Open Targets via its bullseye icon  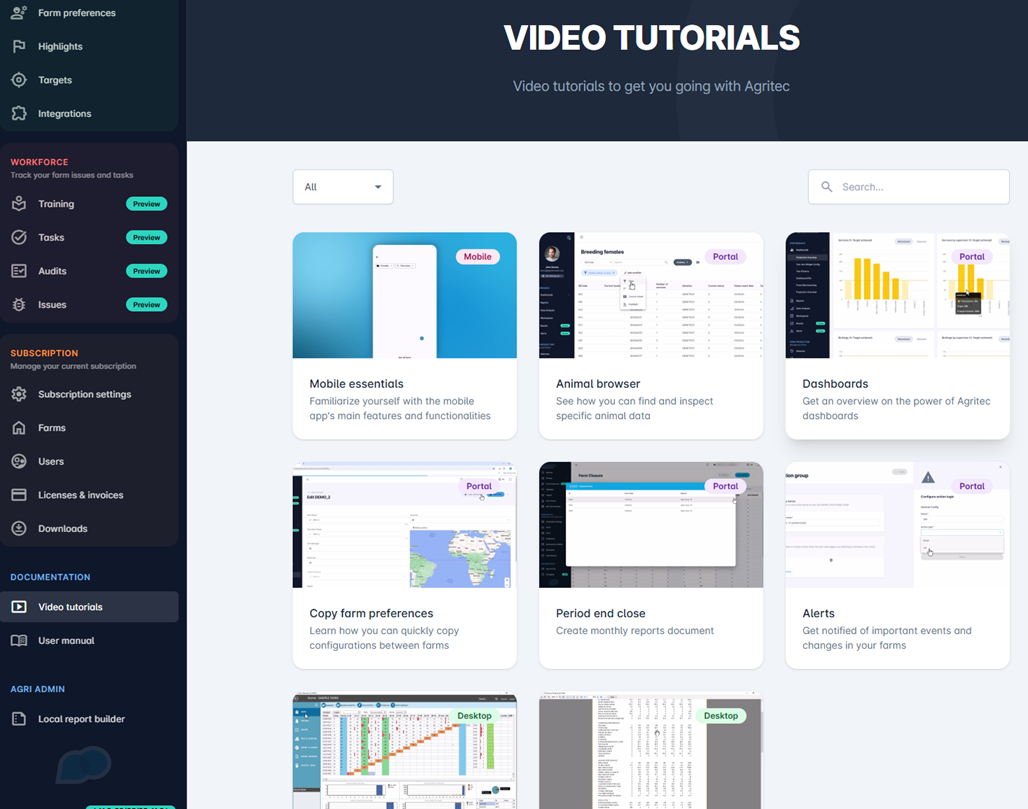[x=19, y=80]
